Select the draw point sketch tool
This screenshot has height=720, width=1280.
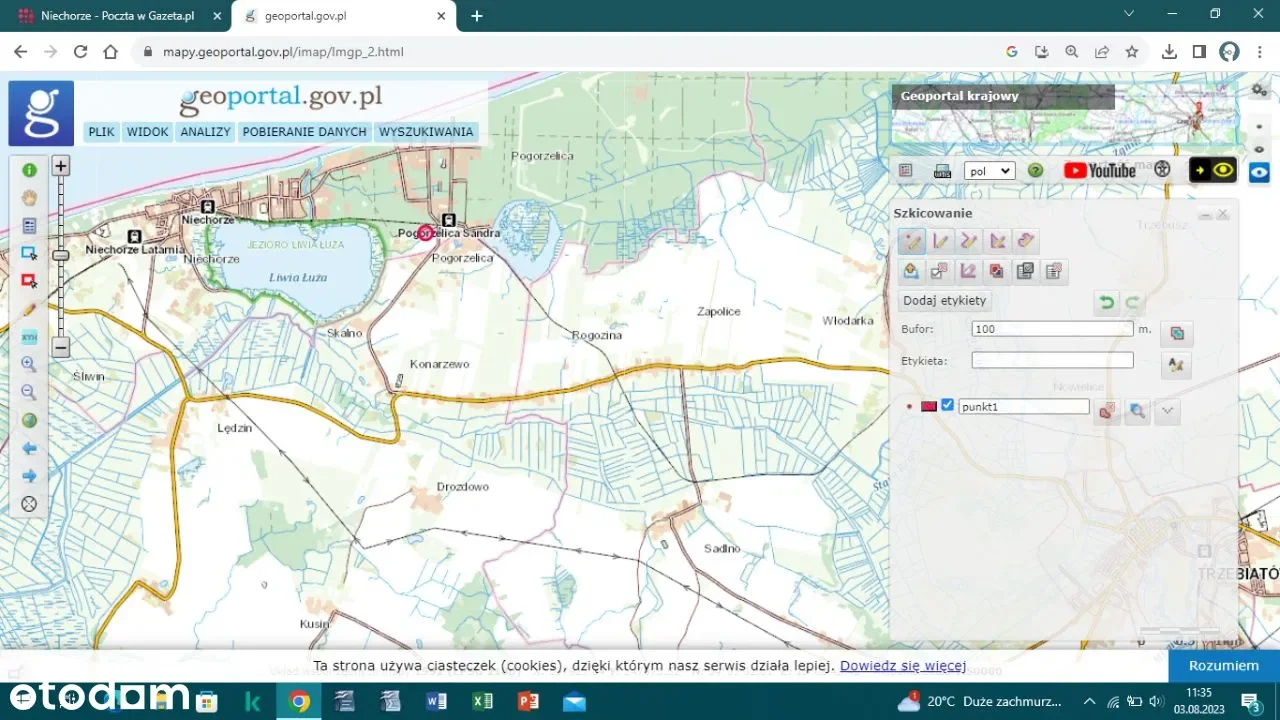(x=911, y=241)
